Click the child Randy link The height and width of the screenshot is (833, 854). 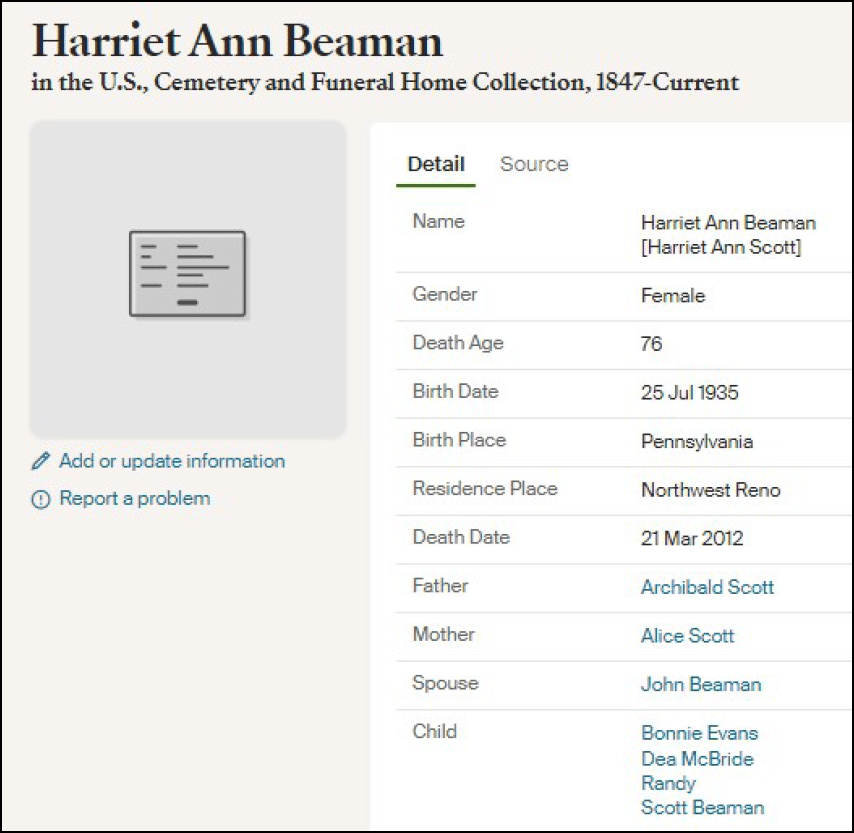pos(668,783)
